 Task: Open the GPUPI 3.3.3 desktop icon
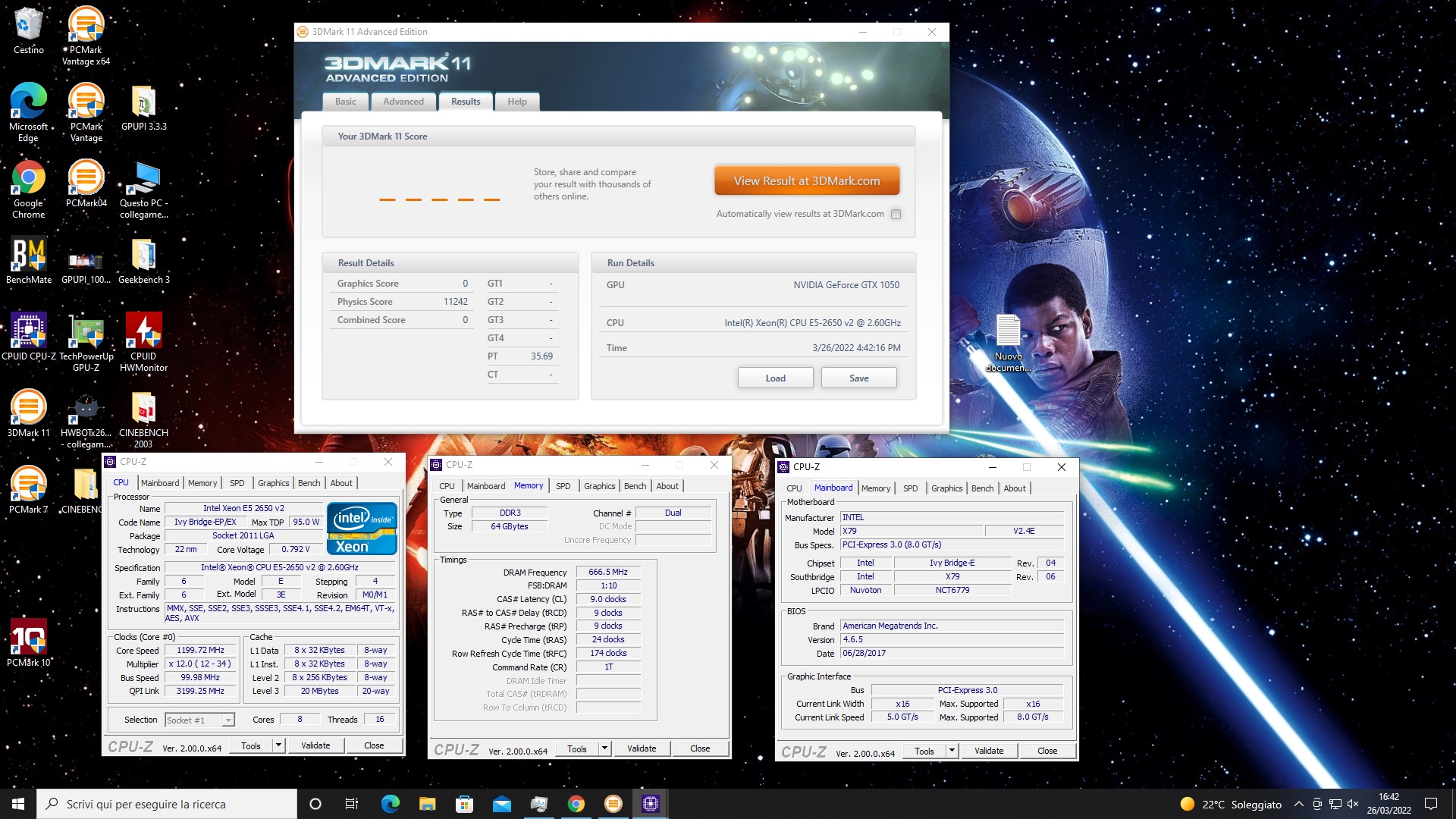pos(143,107)
